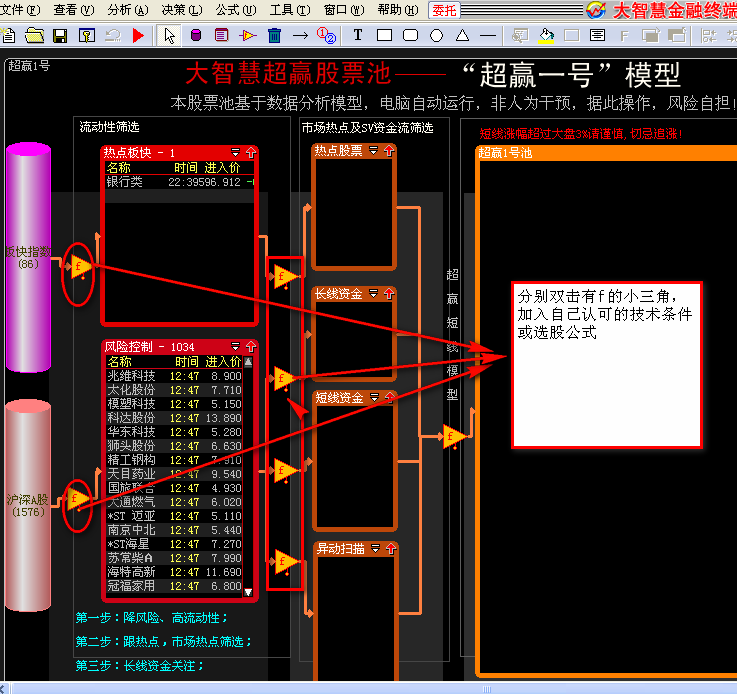This screenshot has height=694, width=737.
Task: Select the text T tool
Action: click(x=358, y=35)
